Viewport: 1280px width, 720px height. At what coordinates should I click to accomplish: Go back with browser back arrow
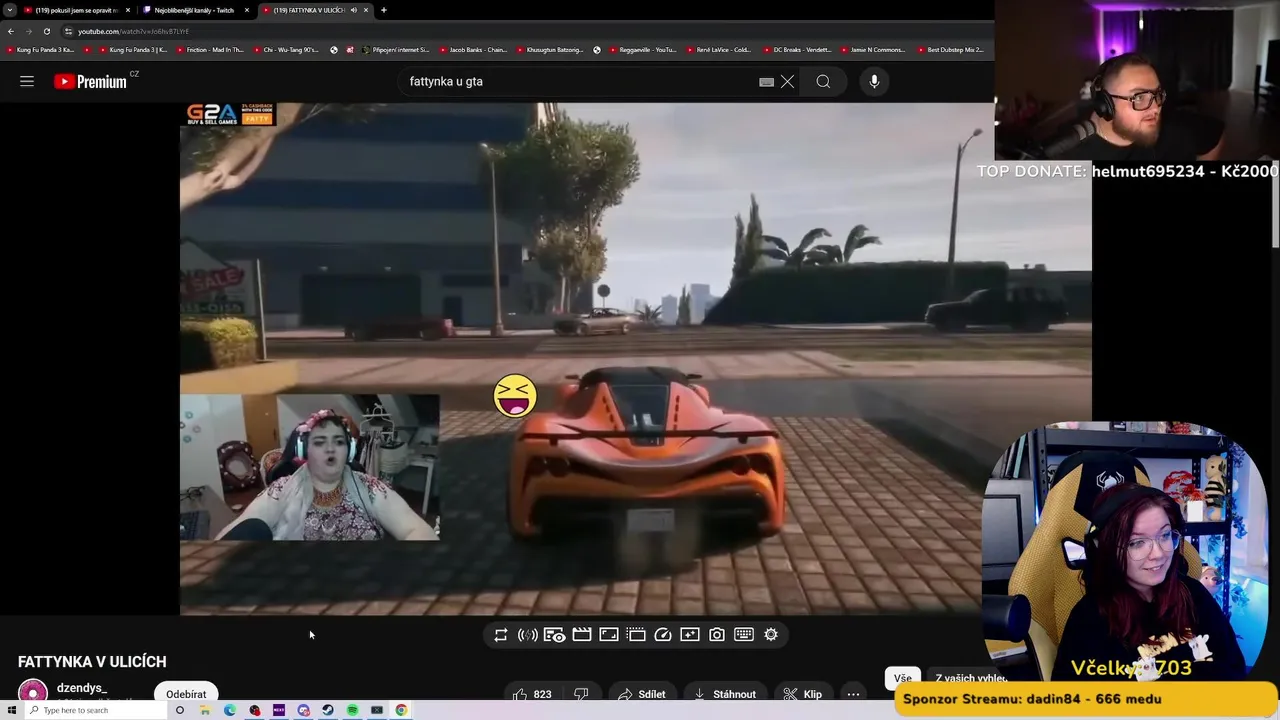[11, 31]
